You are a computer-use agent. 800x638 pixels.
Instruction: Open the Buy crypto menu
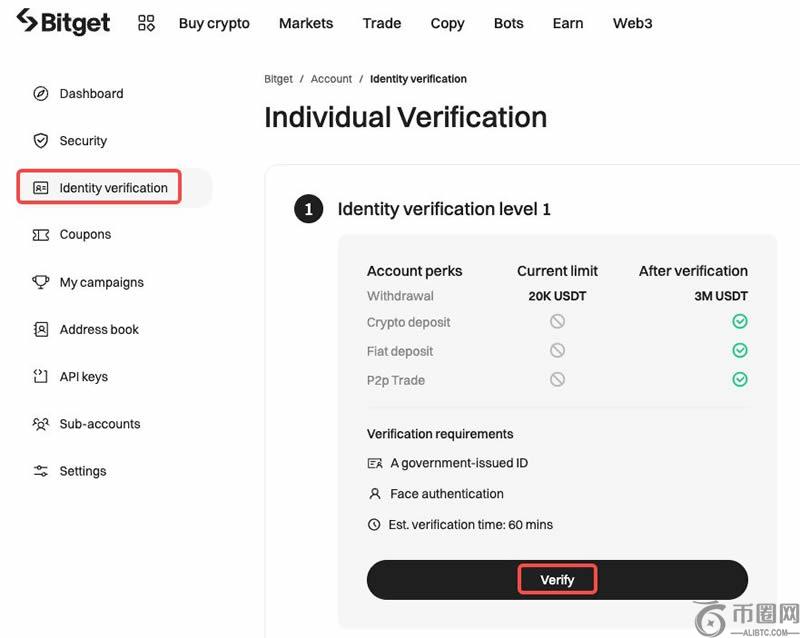click(214, 23)
